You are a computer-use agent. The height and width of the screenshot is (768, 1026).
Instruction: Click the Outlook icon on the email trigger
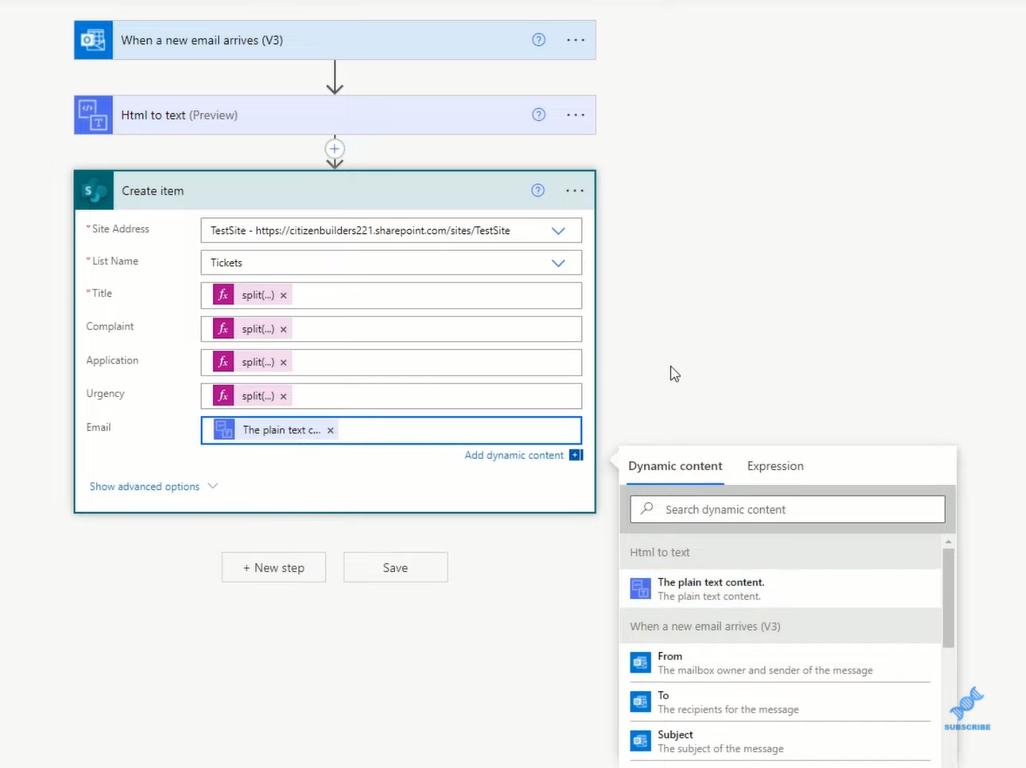point(94,40)
